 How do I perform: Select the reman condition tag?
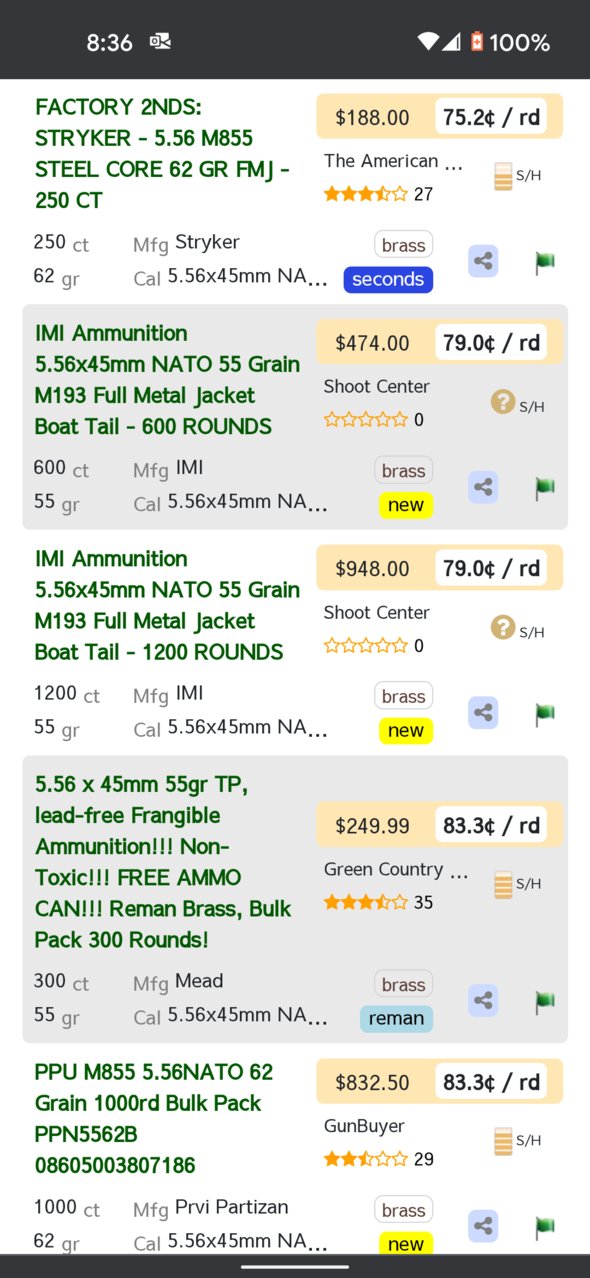click(x=396, y=1018)
